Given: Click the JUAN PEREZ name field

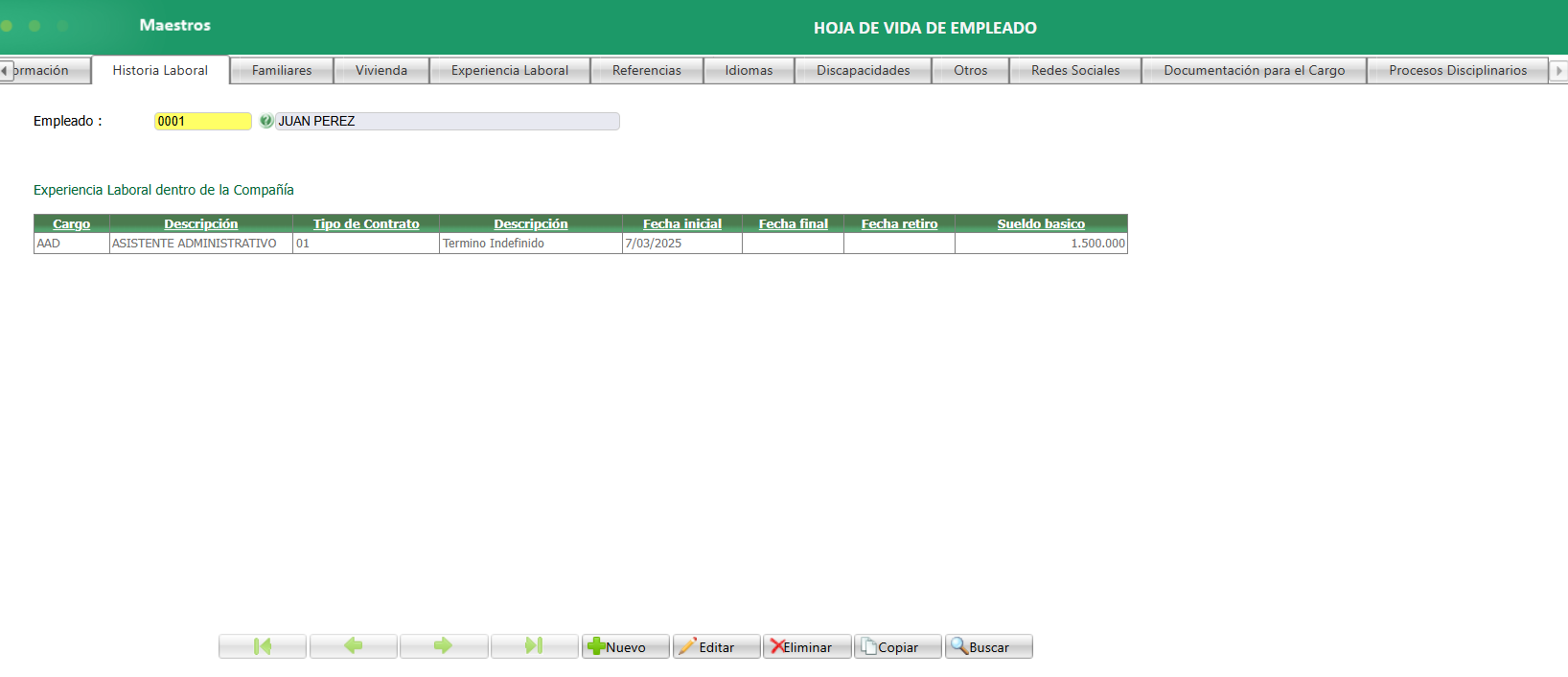Looking at the screenshot, I should click(448, 121).
